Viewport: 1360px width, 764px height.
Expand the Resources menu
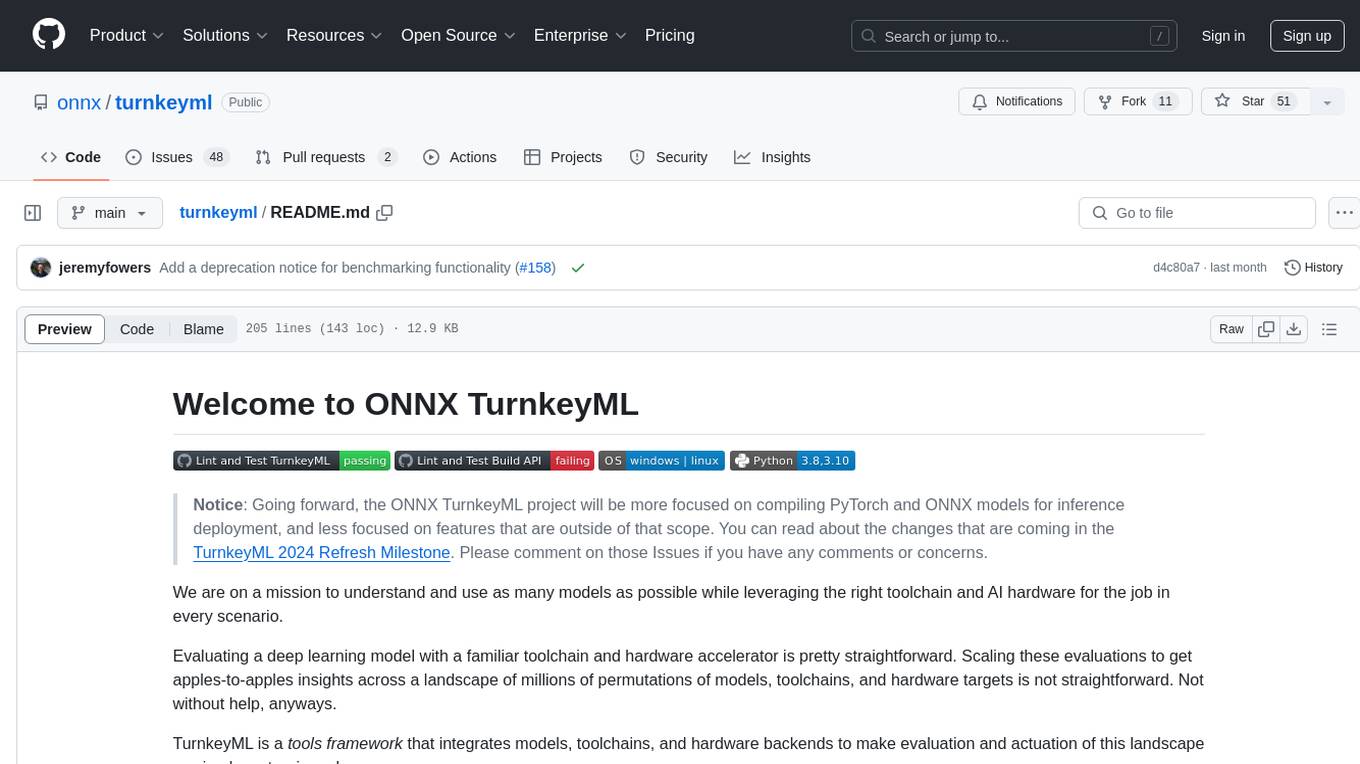(334, 35)
